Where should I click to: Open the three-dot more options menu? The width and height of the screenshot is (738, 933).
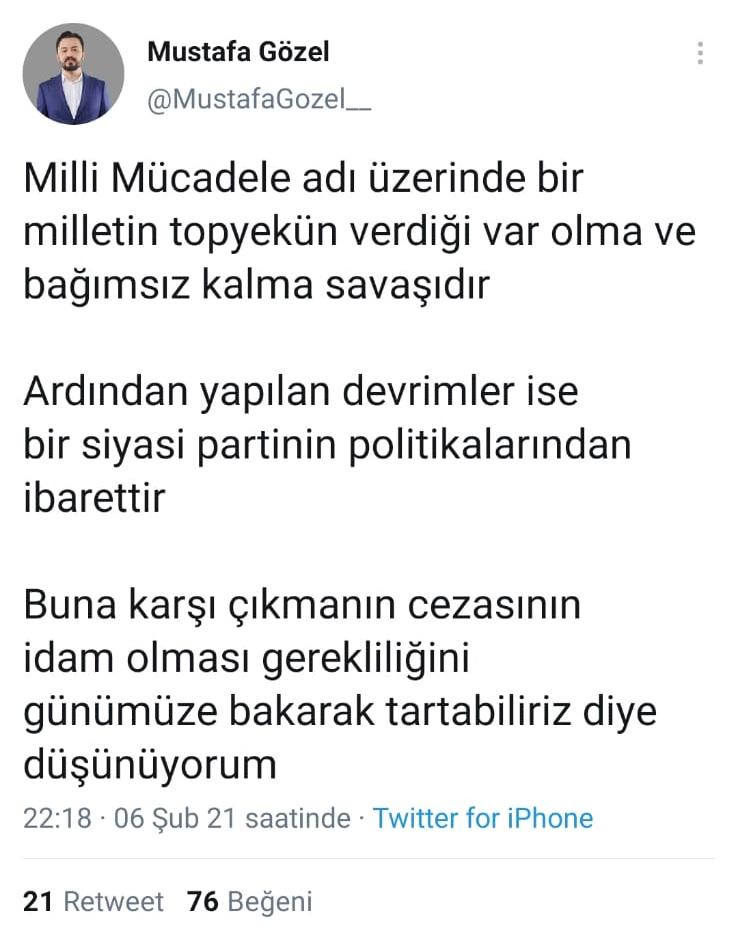click(x=700, y=54)
